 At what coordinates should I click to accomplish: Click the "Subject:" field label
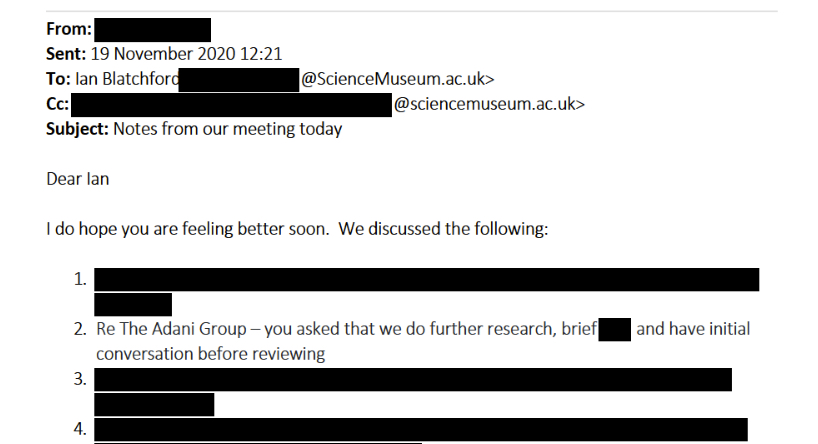[x=78, y=129]
